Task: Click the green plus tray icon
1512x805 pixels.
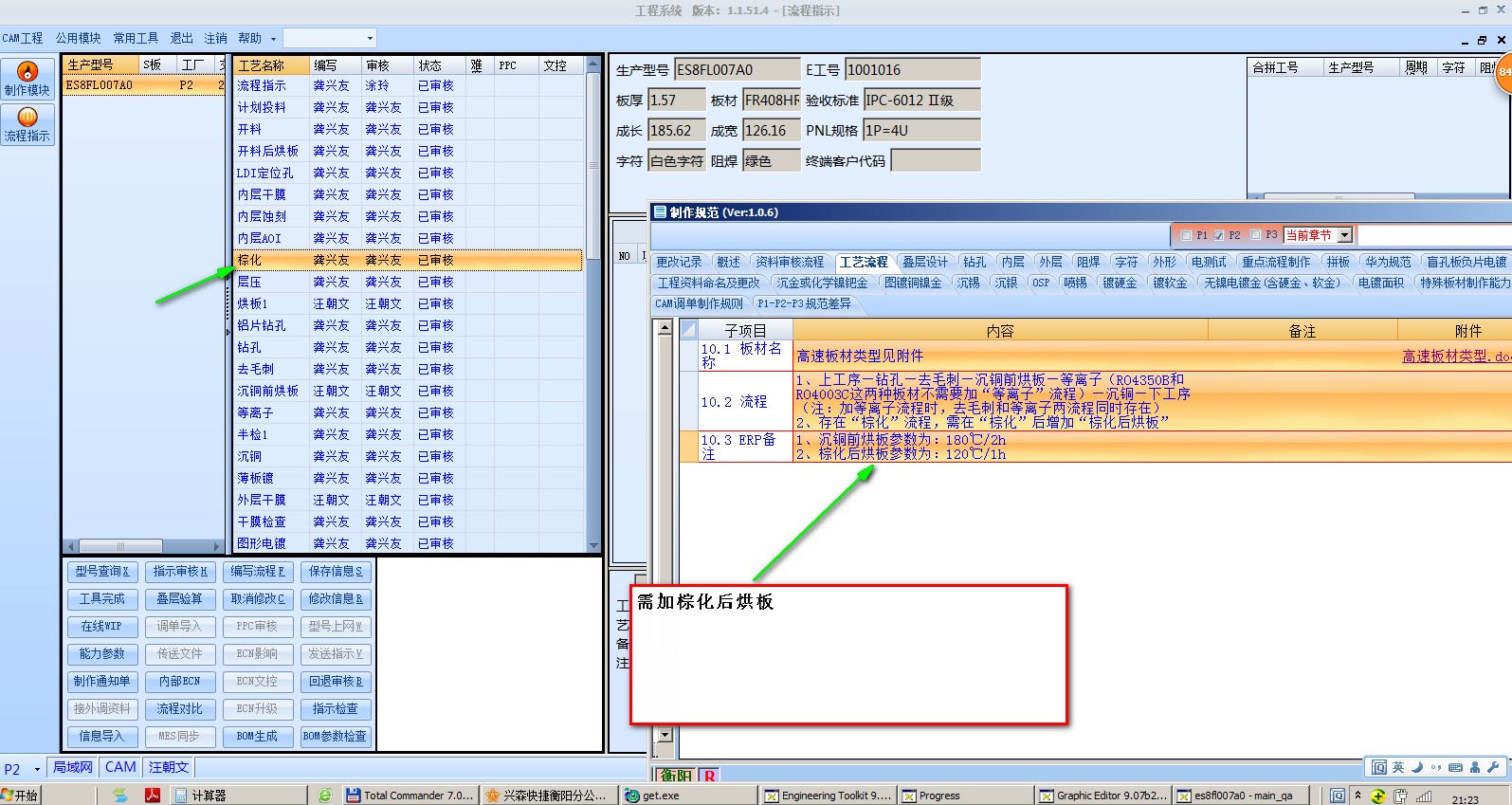Action: coord(1378,796)
